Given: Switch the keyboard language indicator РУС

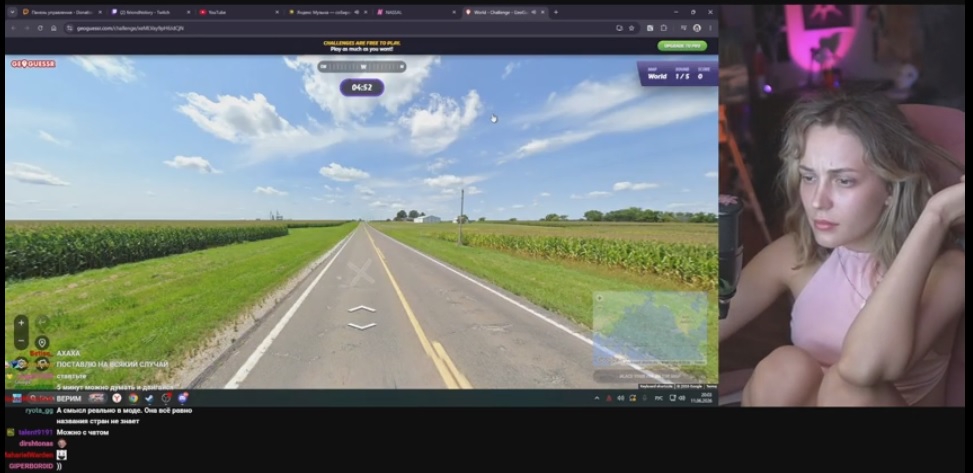Looking at the screenshot, I should pos(658,399).
